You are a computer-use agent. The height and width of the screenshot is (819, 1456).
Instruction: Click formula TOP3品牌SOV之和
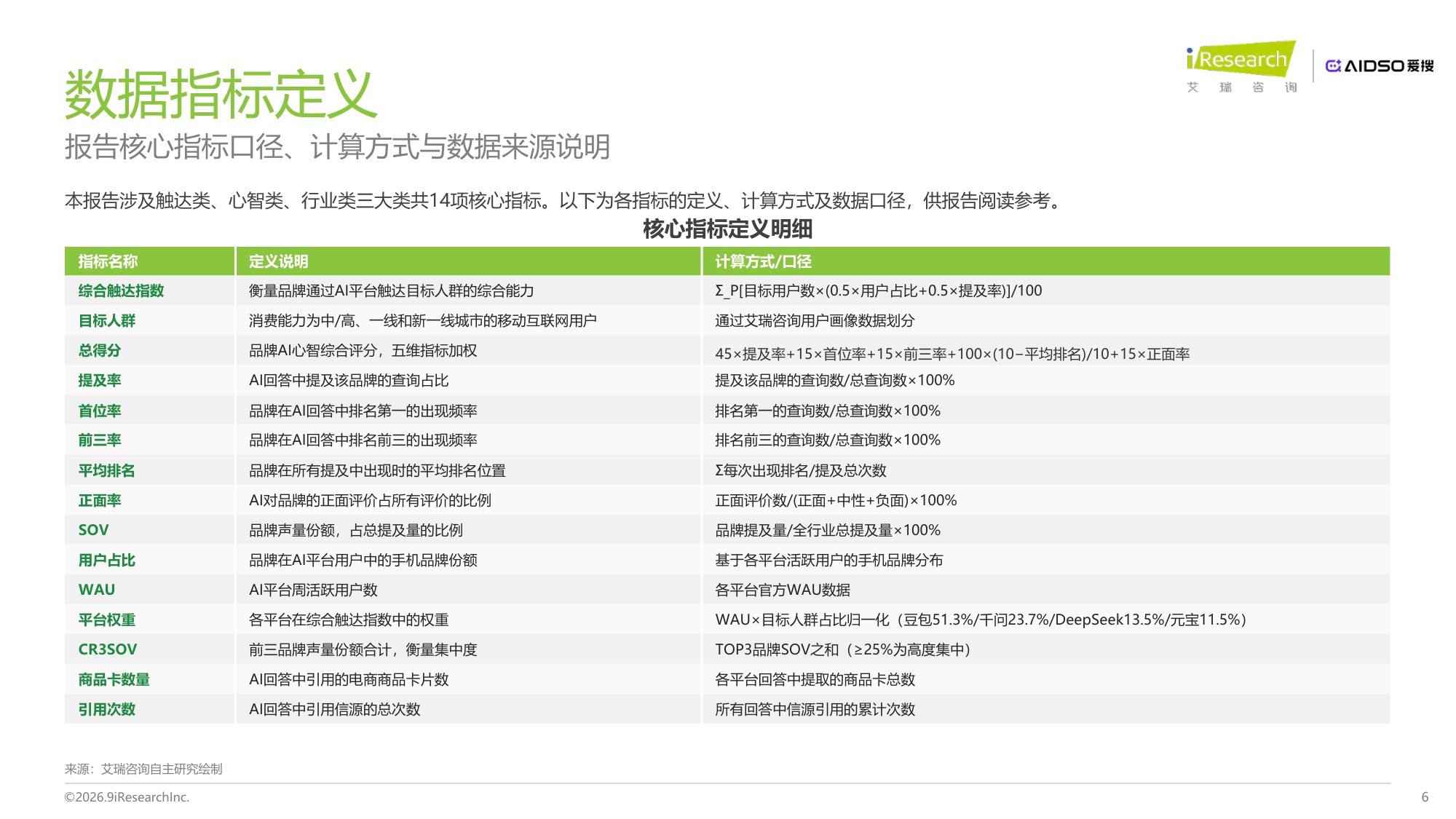(842, 649)
